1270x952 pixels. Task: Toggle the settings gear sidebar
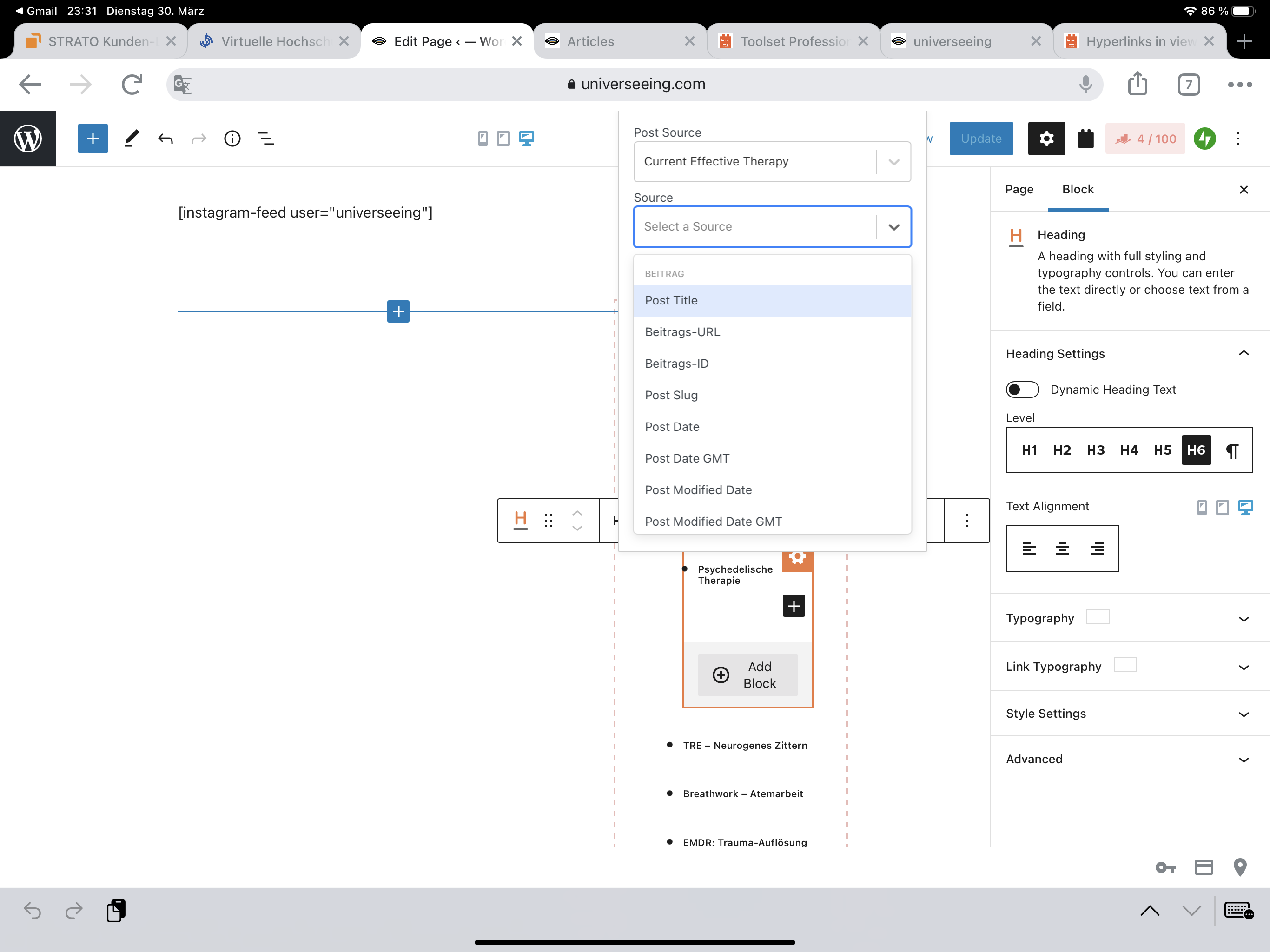click(x=1046, y=139)
